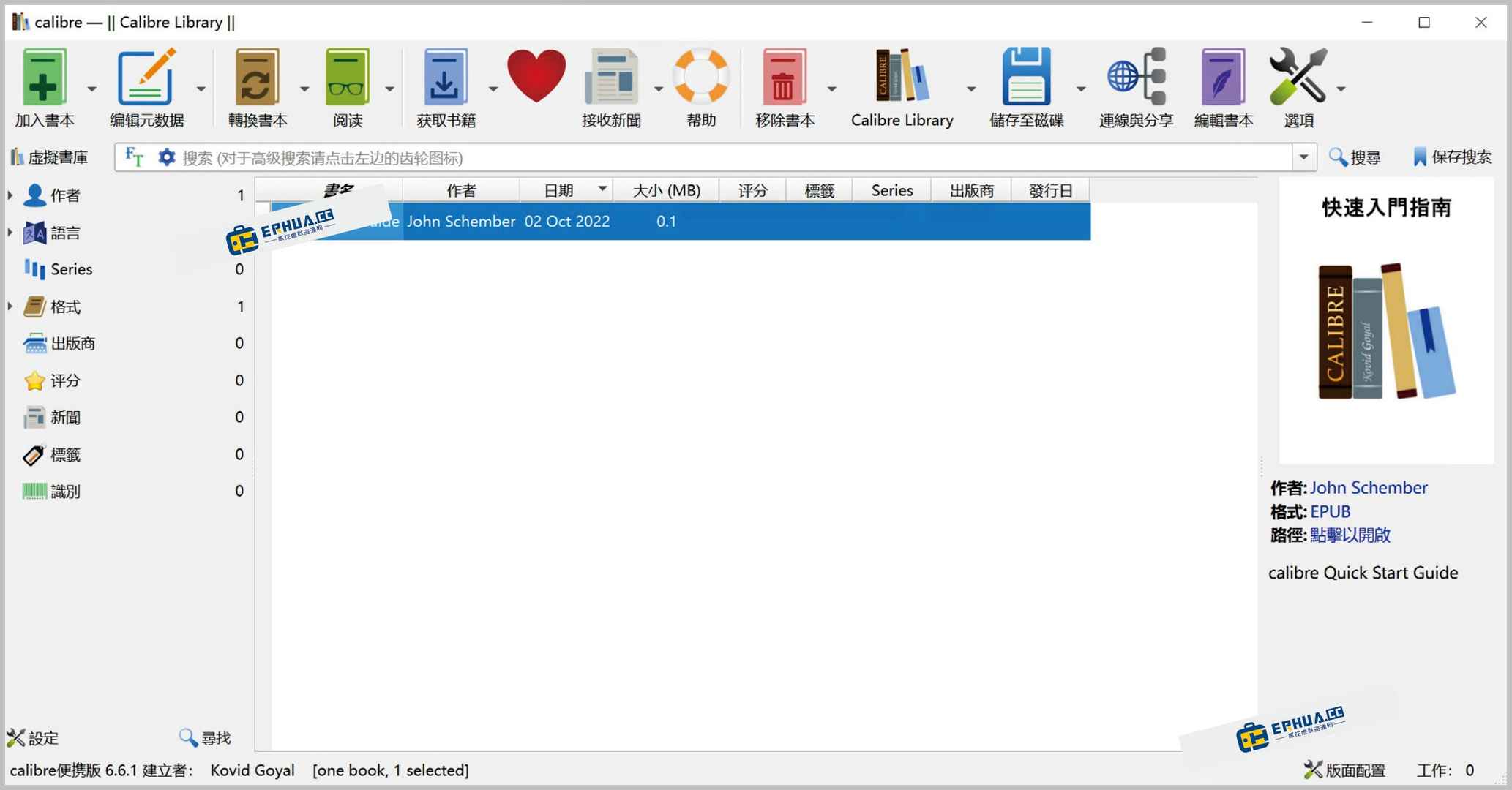Click the 工作: 0 jobs indicator
Image resolution: width=1512 pixels, height=790 pixels.
pos(1445,770)
